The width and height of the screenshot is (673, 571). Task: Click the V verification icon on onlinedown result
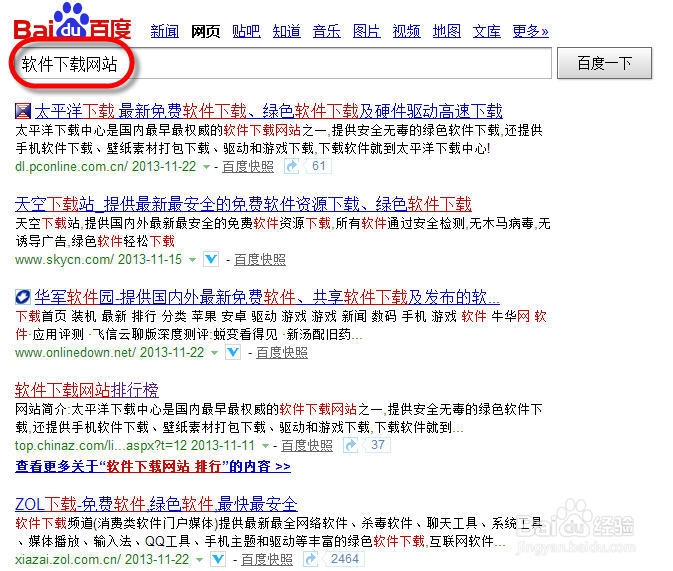pos(233,352)
